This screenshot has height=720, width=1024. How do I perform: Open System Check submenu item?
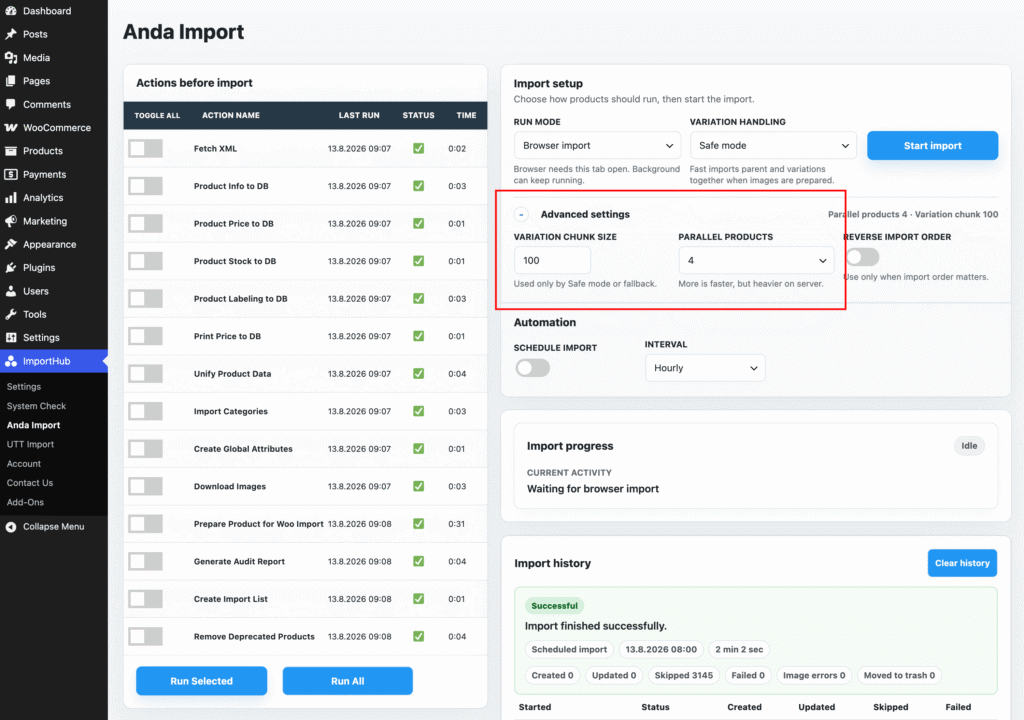coord(36,406)
